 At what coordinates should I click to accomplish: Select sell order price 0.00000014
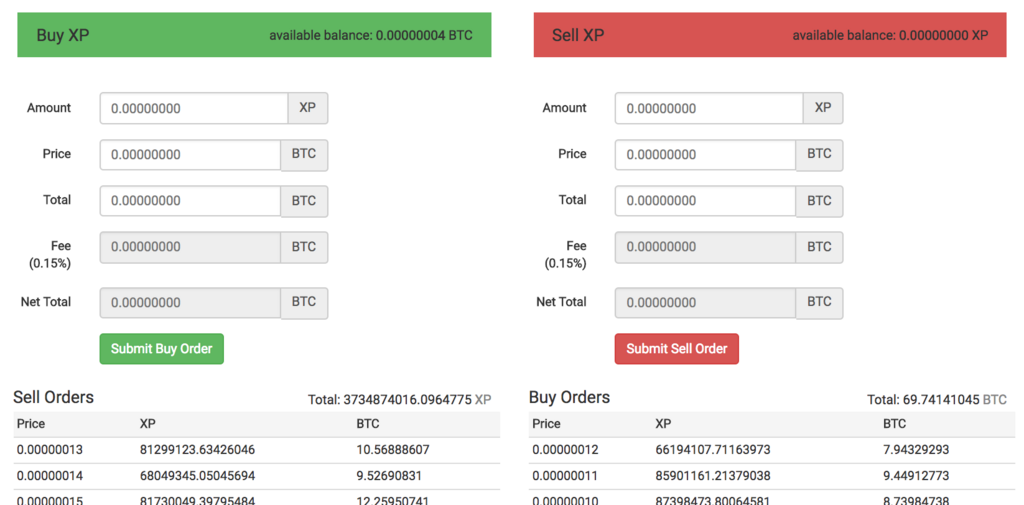[x=50, y=476]
